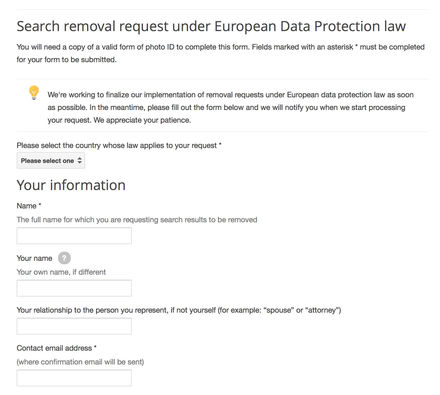Click the relationship to the person label

179,310
